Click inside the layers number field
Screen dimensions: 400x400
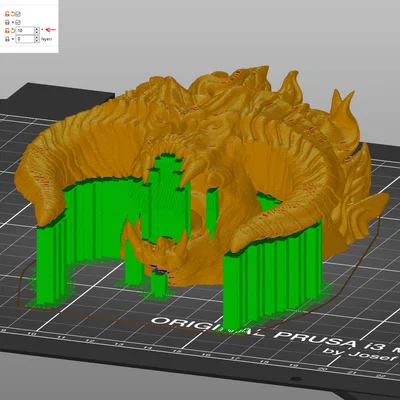pyautogui.click(x=25, y=39)
